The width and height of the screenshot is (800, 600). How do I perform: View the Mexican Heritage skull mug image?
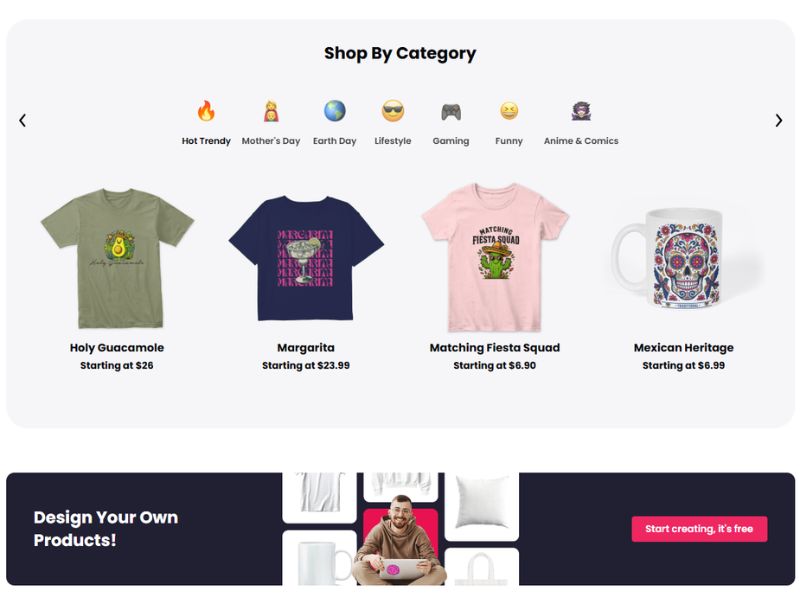[x=684, y=258]
